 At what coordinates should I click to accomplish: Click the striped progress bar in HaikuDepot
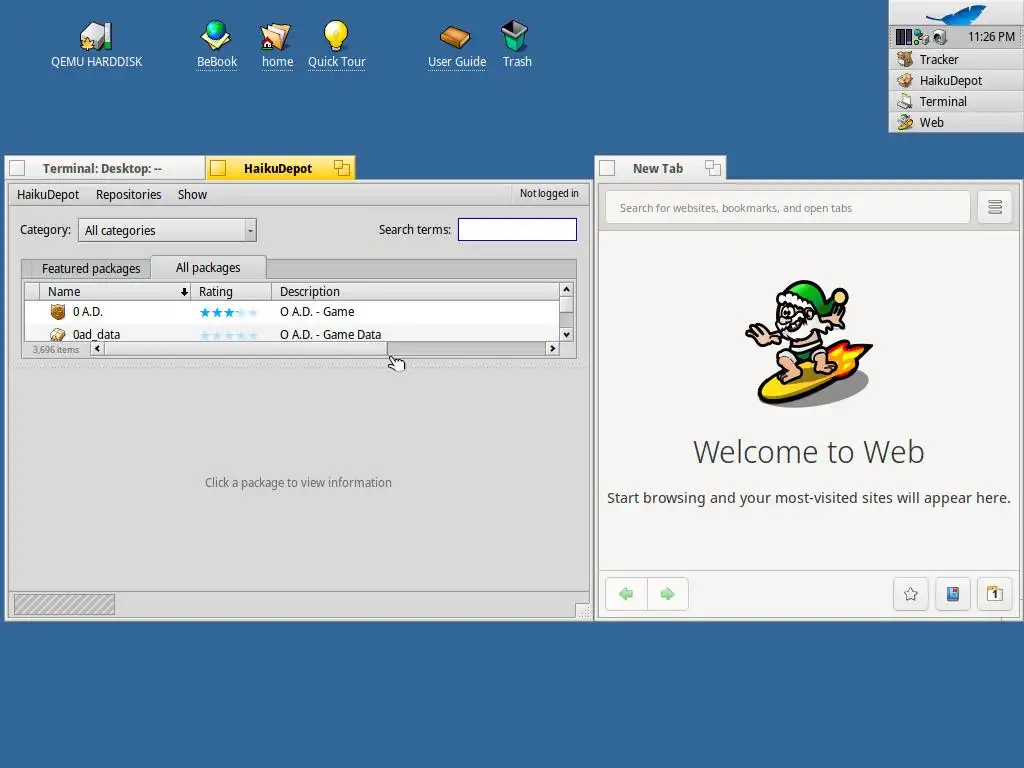(64, 604)
